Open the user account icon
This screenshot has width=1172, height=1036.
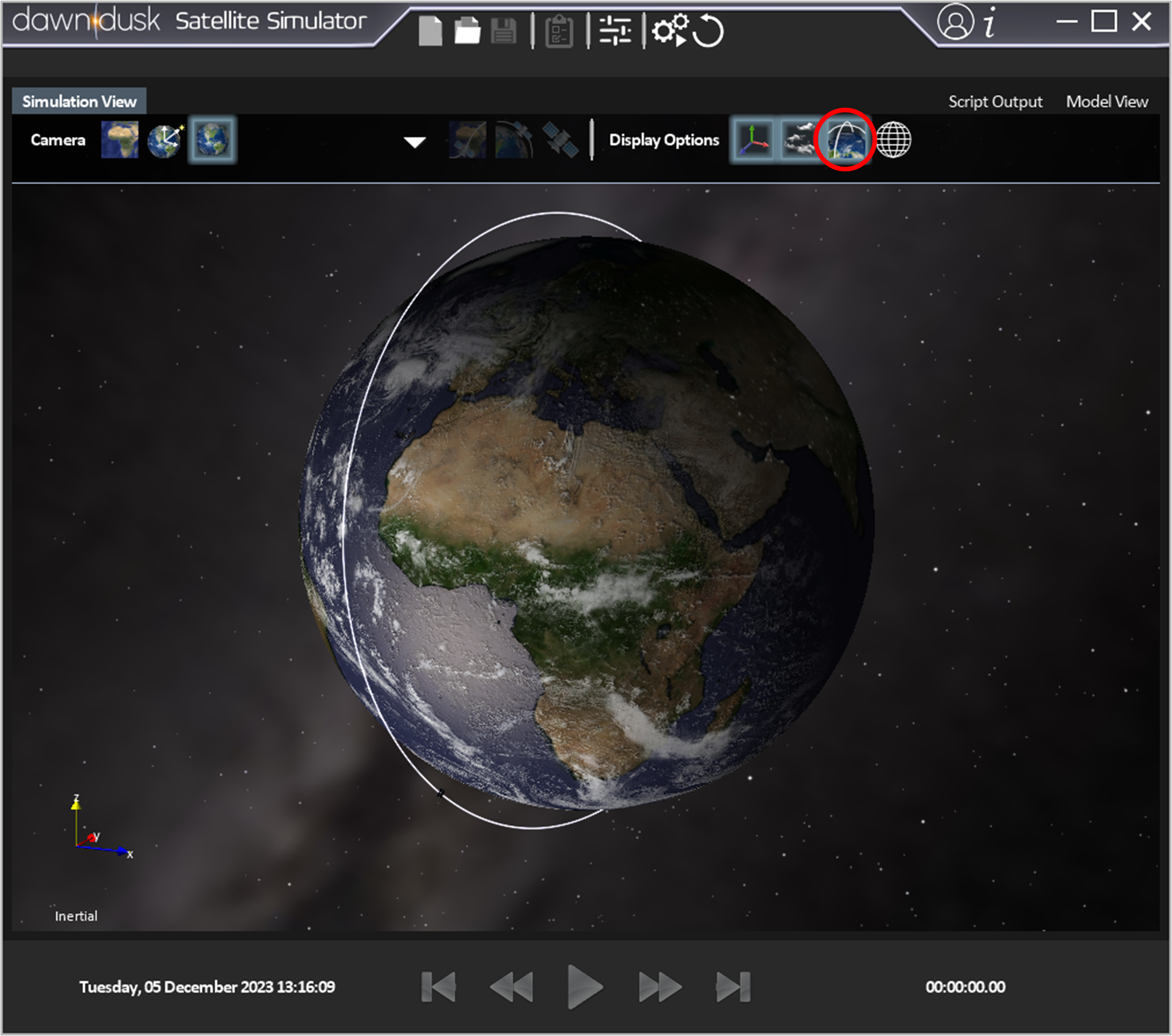coord(955,22)
